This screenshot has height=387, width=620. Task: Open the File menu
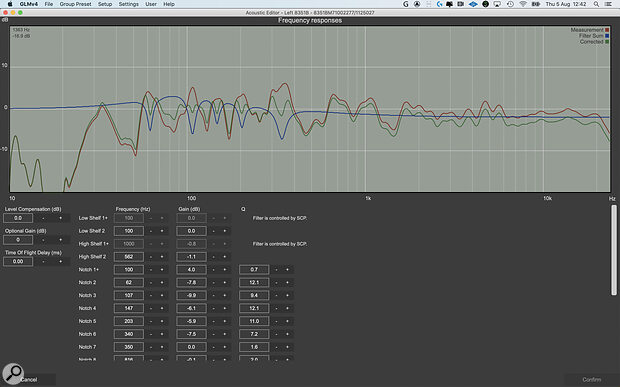(49, 4)
